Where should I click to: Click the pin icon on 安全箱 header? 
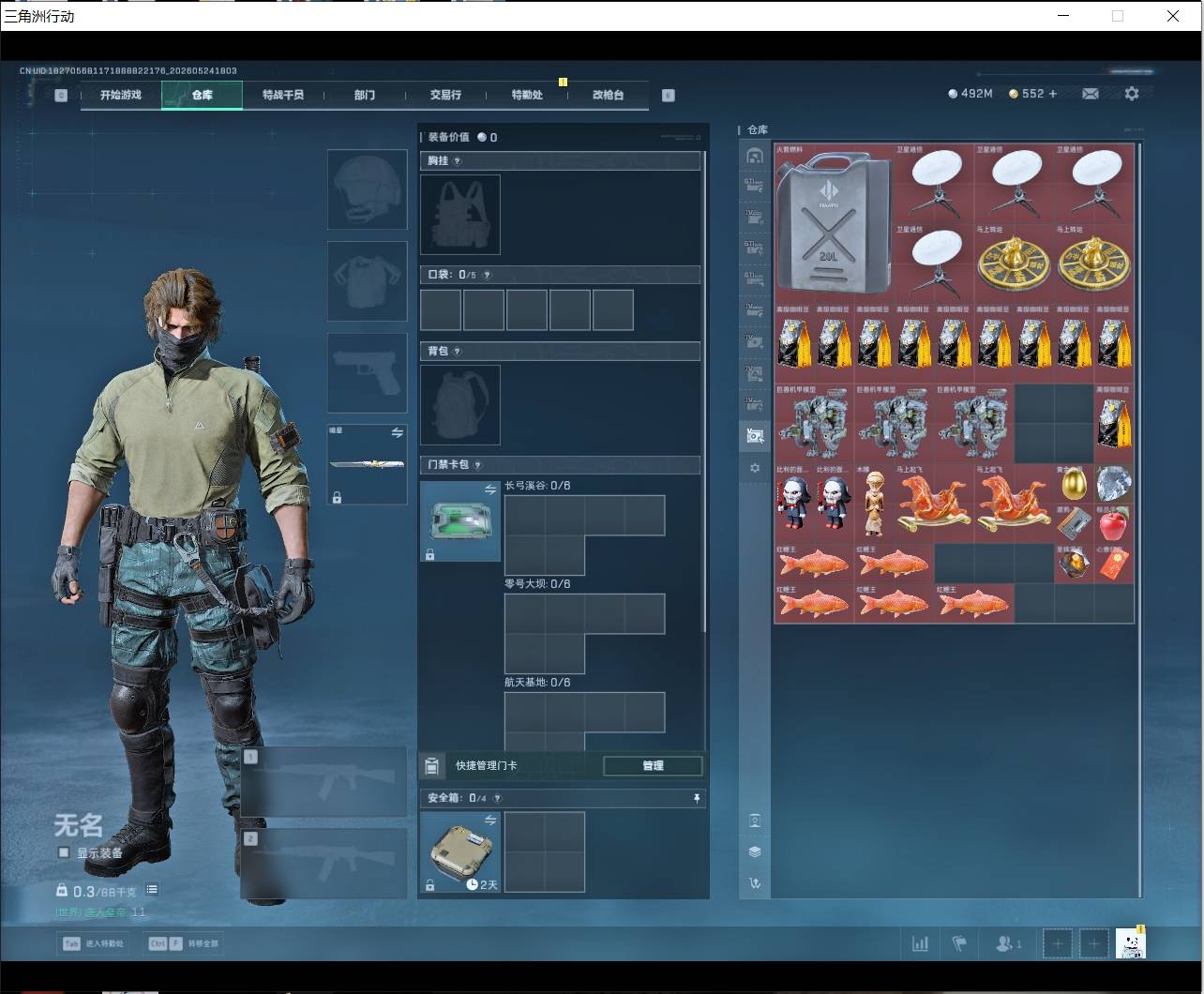point(697,798)
